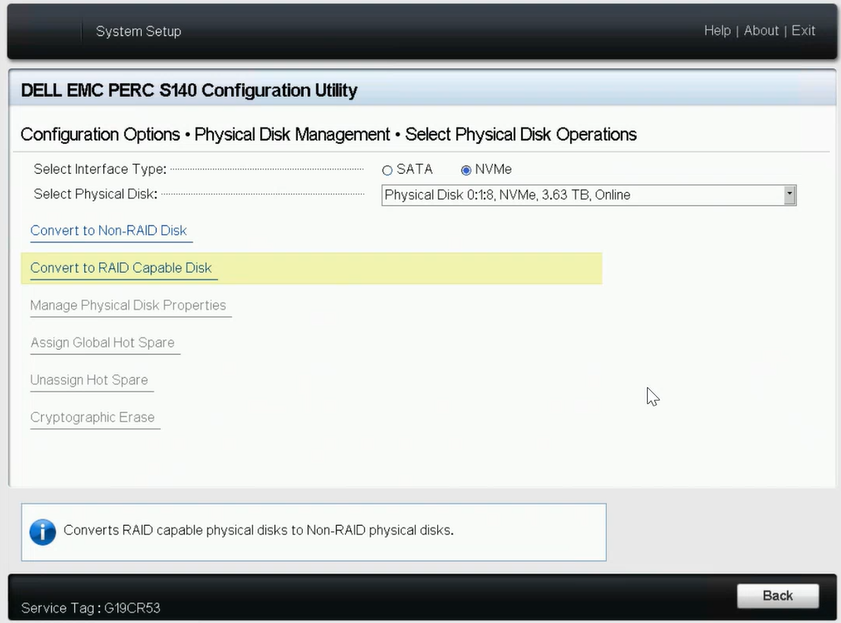Click Exit in the top bar
This screenshot has width=841, height=623.
tap(803, 31)
